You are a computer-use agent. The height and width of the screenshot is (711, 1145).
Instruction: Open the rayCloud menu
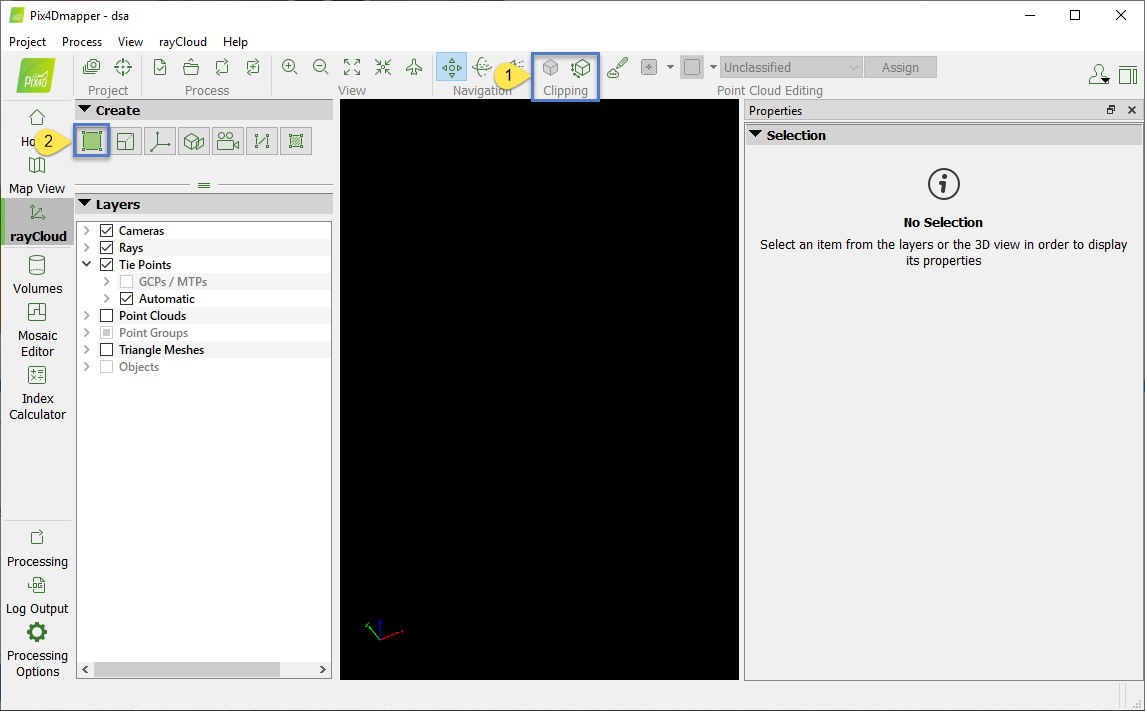click(183, 42)
